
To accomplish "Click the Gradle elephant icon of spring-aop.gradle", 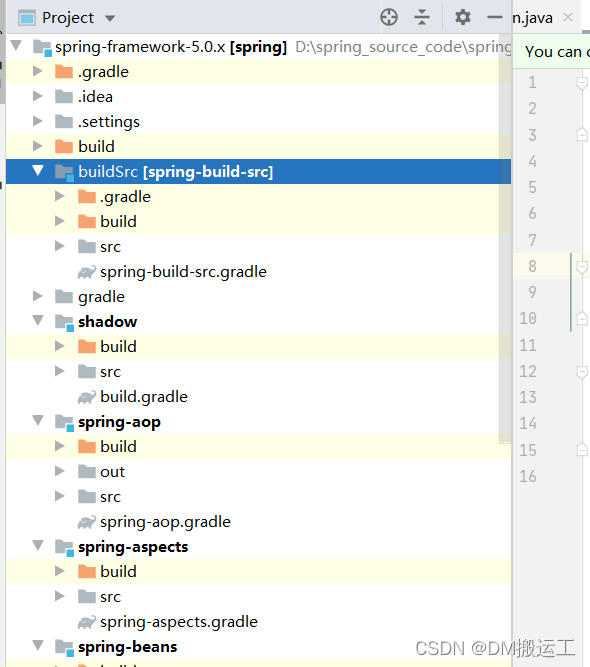I will (x=87, y=522).
